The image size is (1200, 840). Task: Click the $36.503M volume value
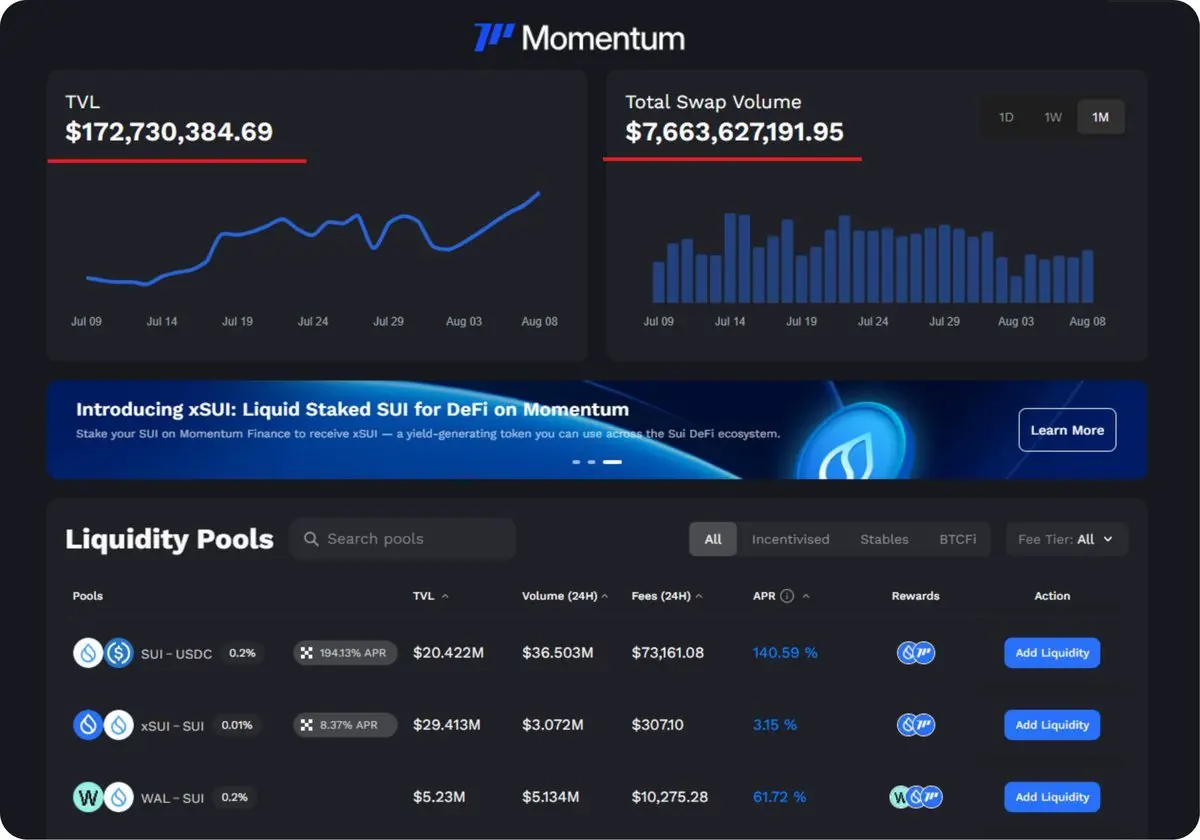pyautogui.click(x=558, y=653)
